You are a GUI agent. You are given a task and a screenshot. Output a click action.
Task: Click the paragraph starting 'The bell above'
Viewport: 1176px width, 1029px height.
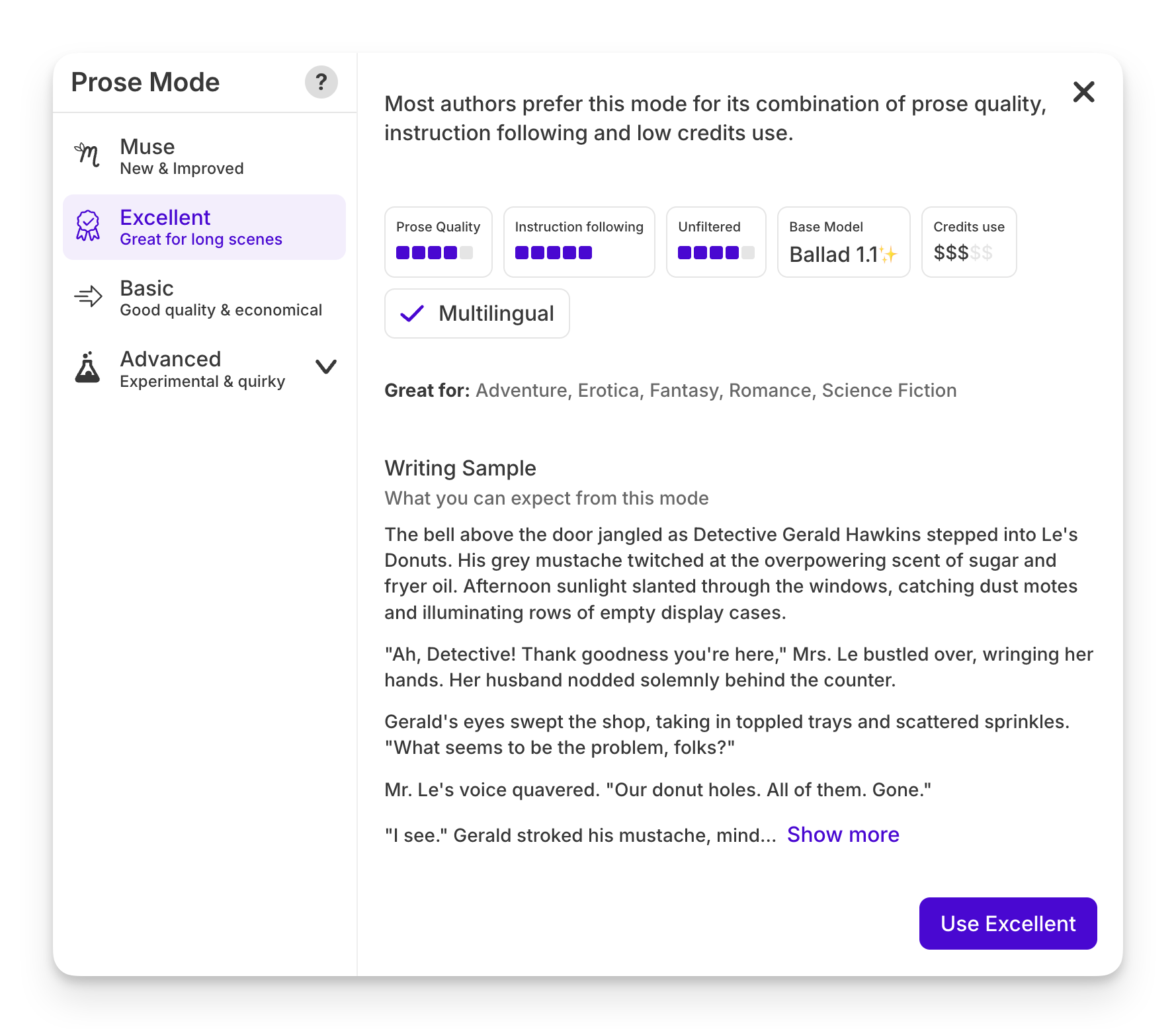coord(732,573)
